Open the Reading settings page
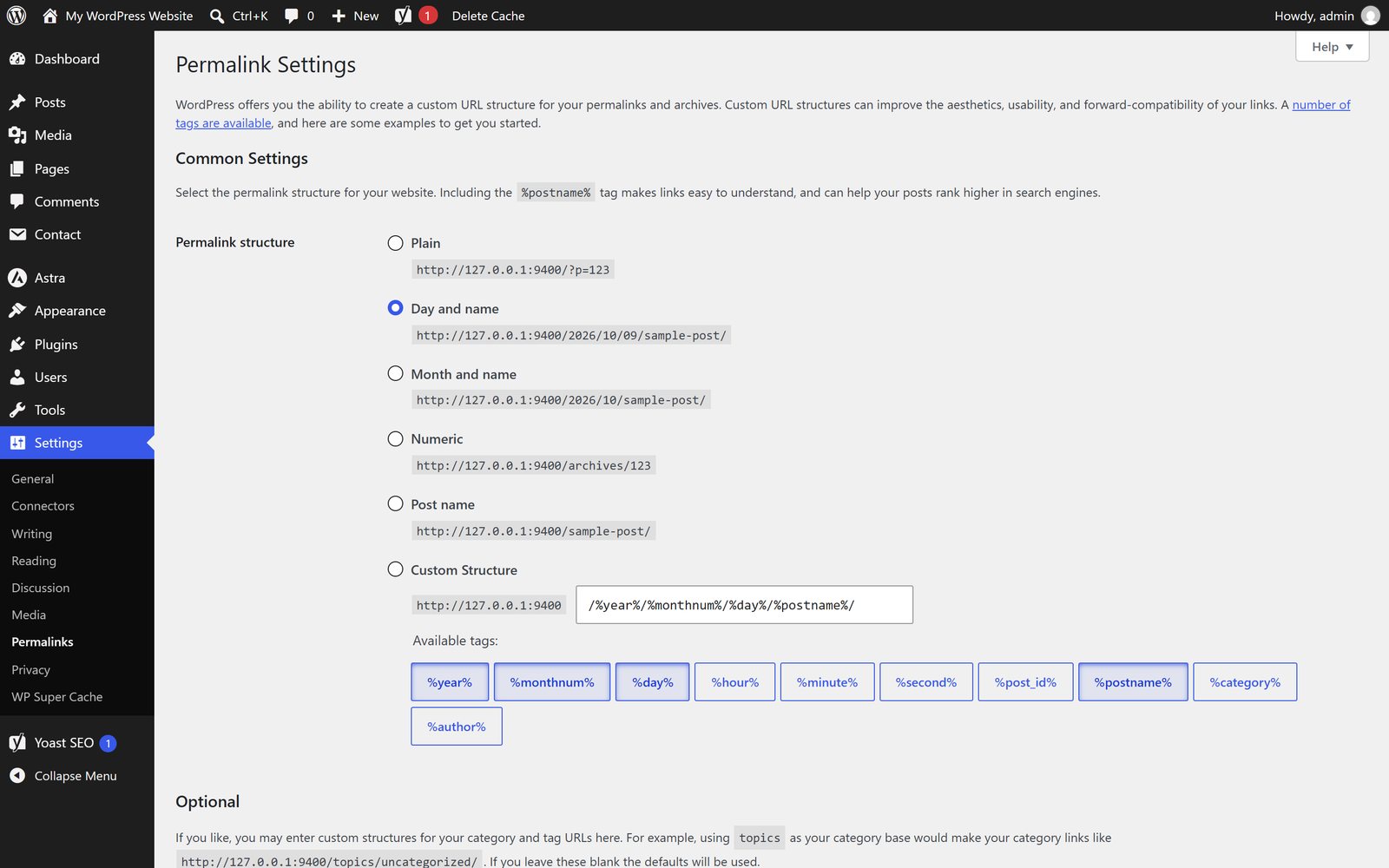1389x868 pixels. coord(34,561)
